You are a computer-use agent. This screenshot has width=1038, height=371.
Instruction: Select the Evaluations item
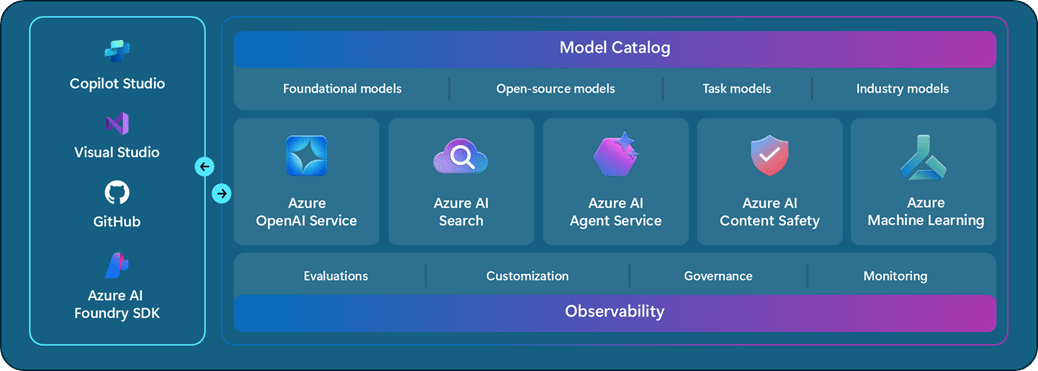pyautogui.click(x=336, y=276)
